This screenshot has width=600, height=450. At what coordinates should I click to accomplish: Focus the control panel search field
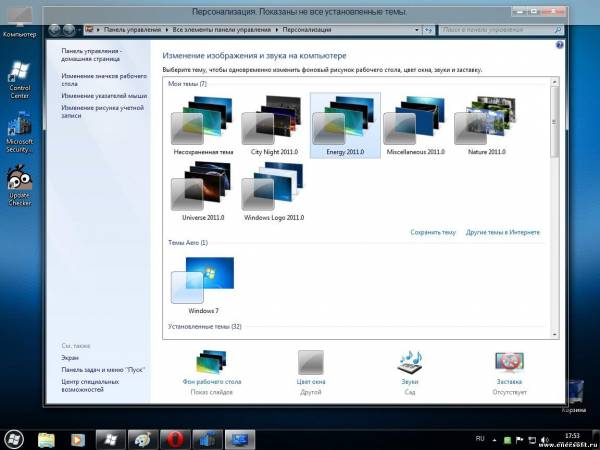[x=496, y=30]
